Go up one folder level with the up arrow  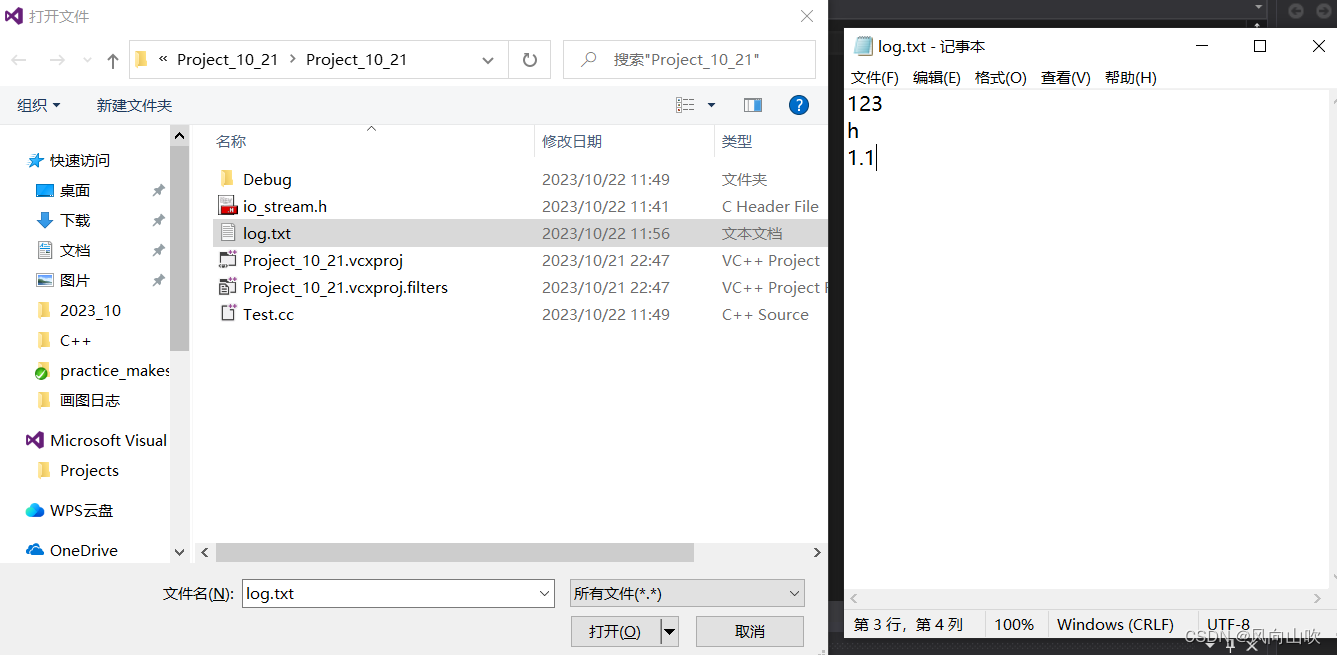tap(113, 60)
